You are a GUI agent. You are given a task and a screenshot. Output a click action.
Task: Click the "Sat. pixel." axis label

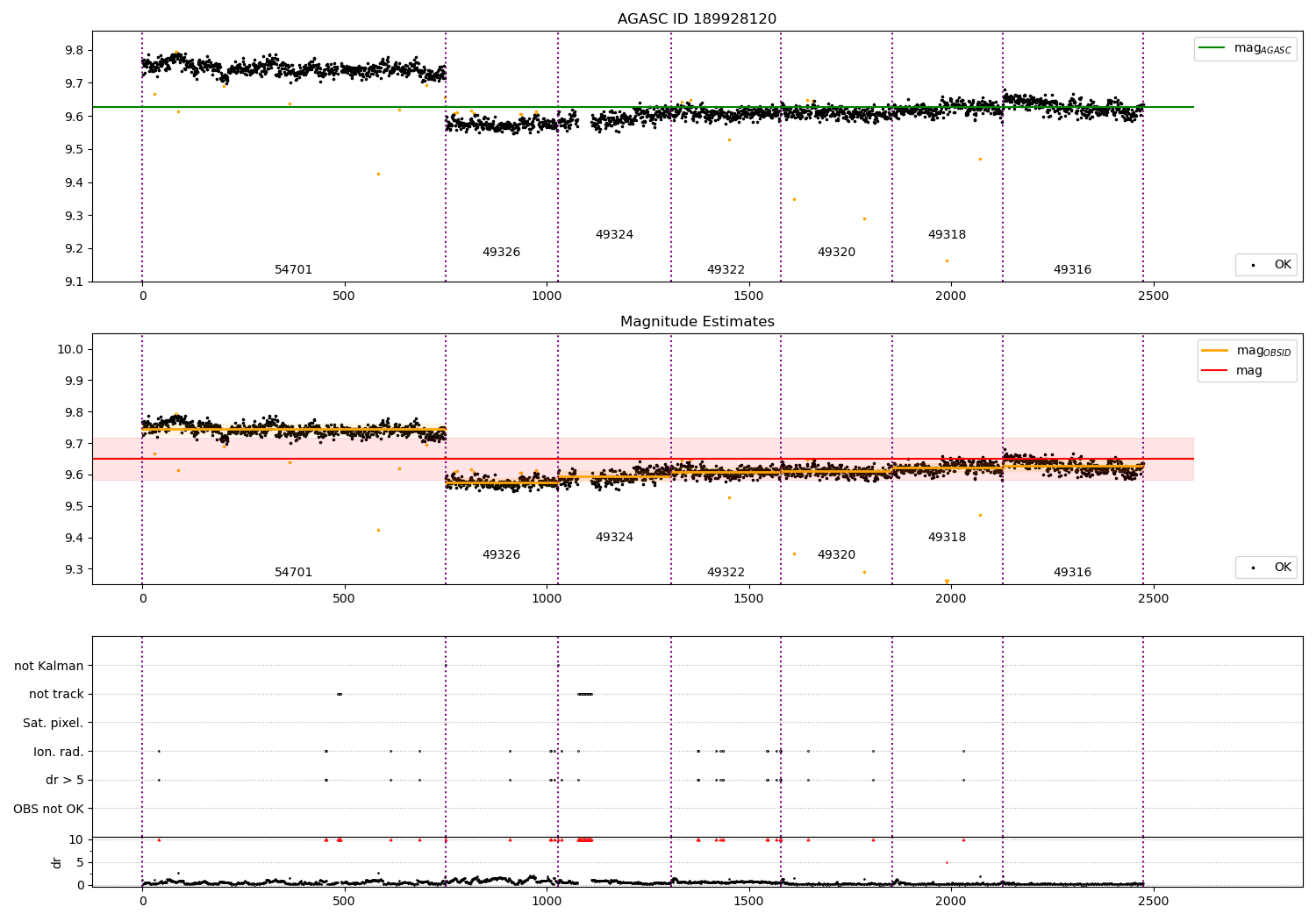coord(53,723)
